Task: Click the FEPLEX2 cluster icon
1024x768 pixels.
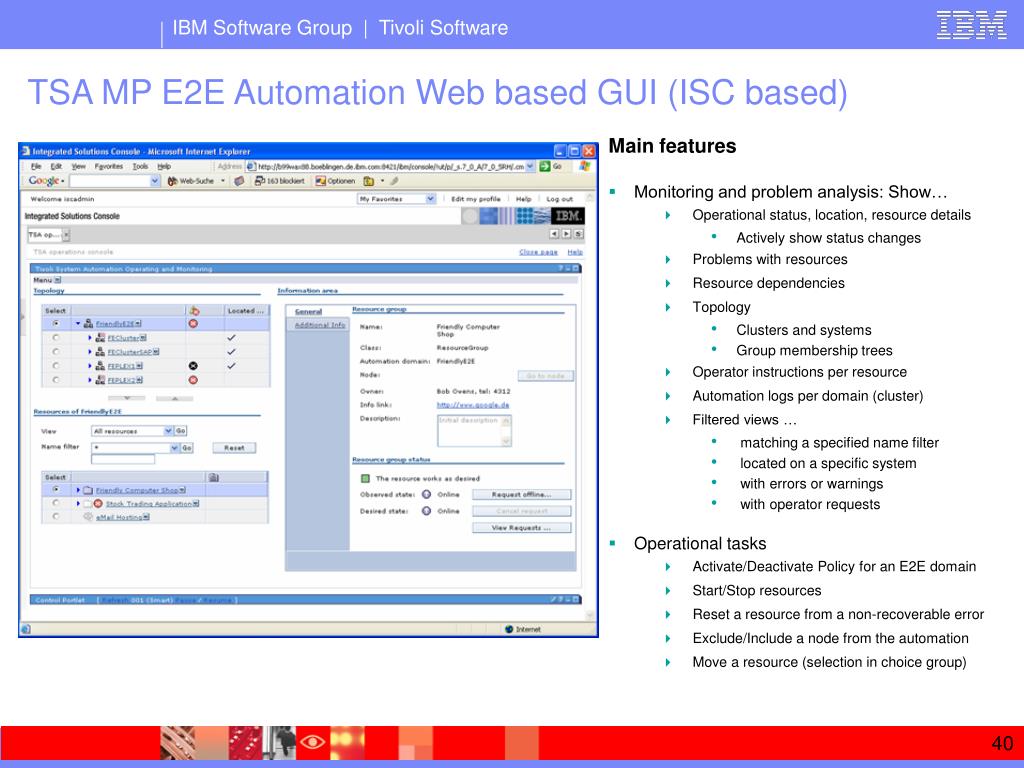Action: (100, 379)
